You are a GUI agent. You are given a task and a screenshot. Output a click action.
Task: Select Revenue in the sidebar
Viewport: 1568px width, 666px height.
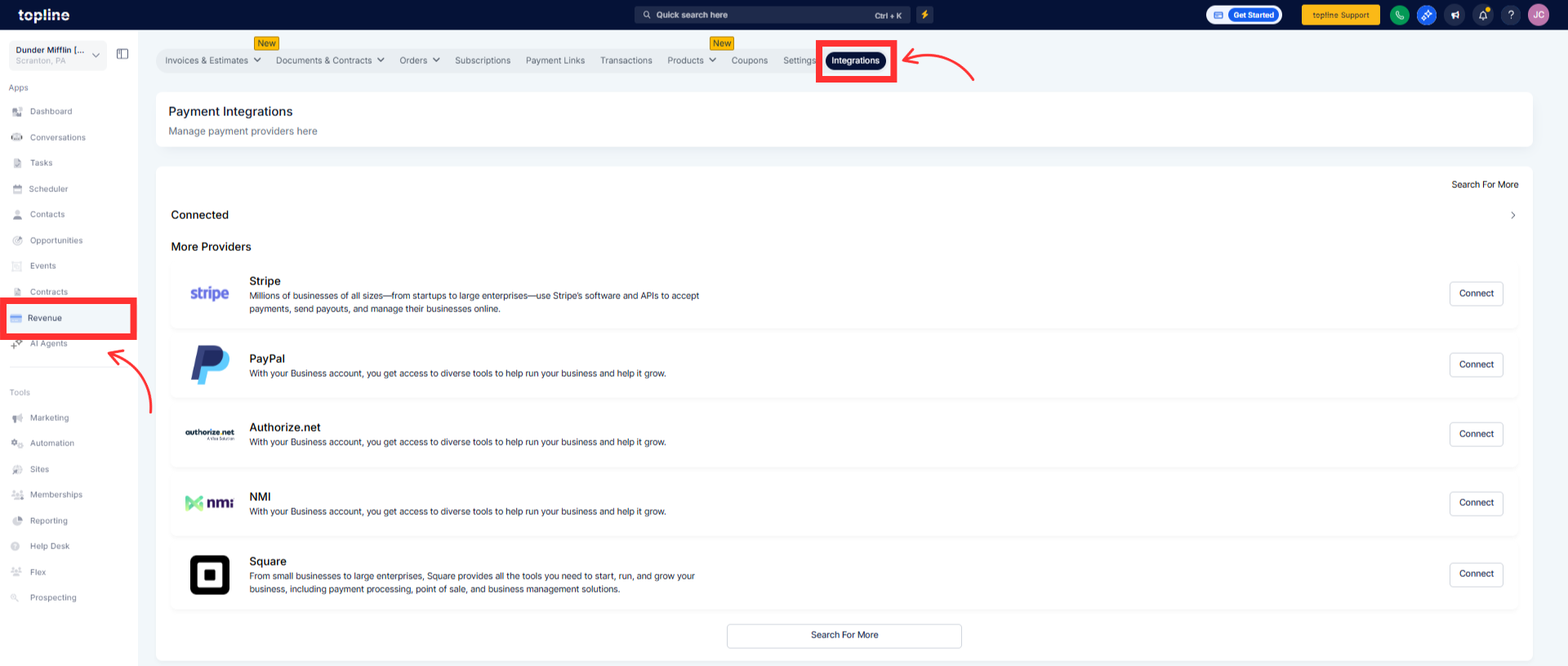(44, 318)
